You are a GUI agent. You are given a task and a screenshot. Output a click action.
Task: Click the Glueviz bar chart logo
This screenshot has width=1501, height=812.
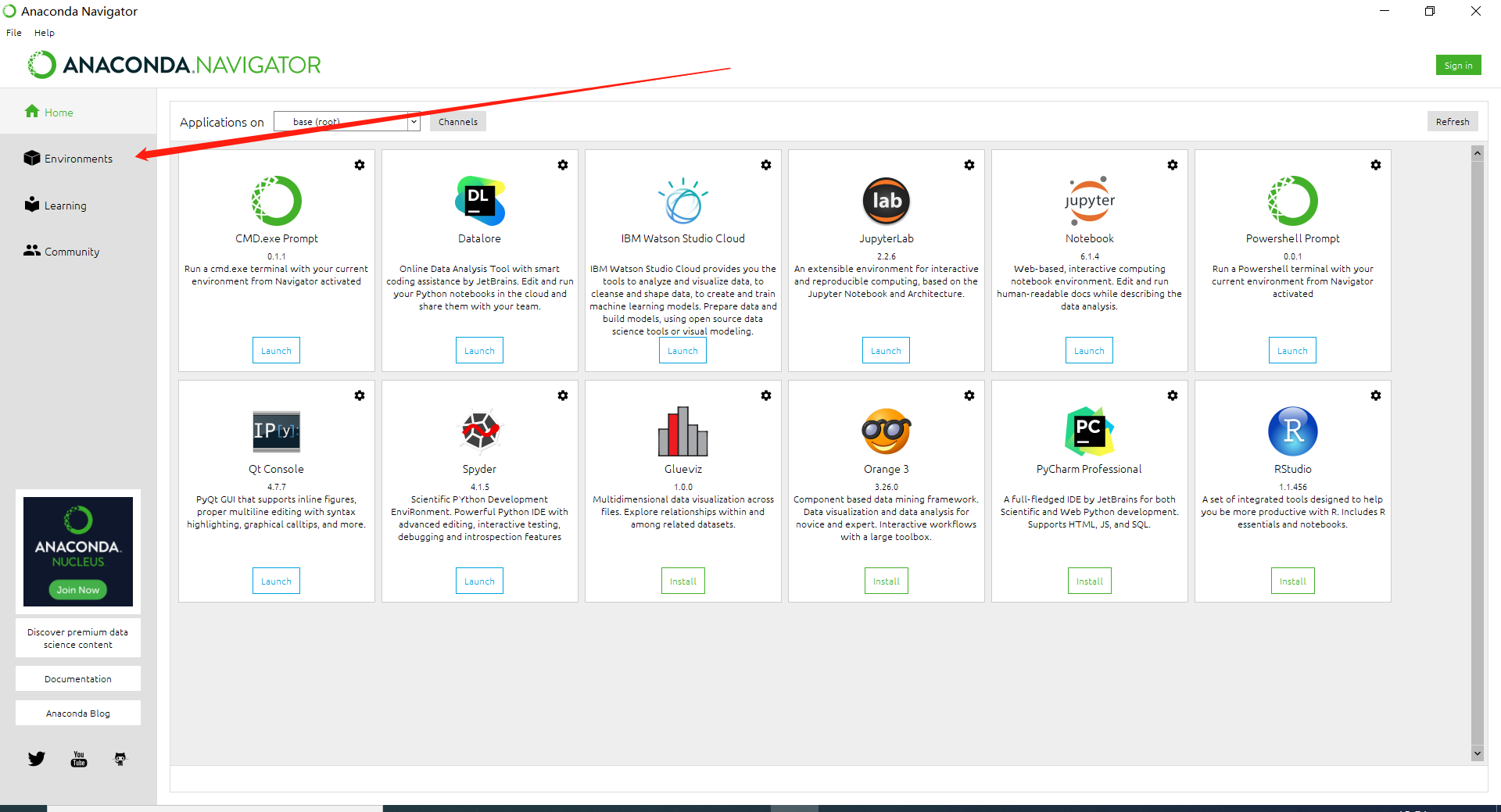(683, 431)
